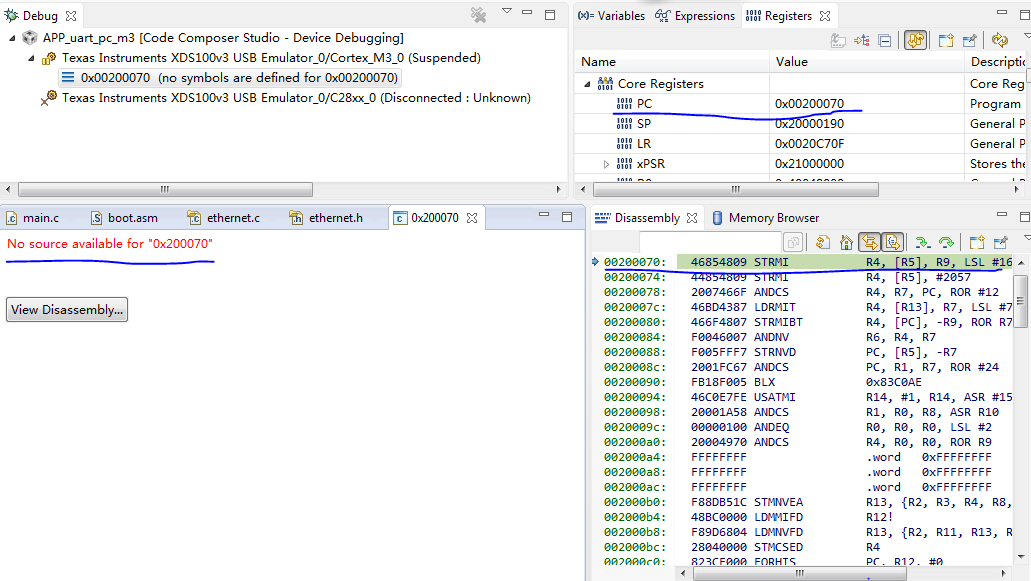Minimize the editor area panel
The height and width of the screenshot is (581, 1031).
point(544,215)
